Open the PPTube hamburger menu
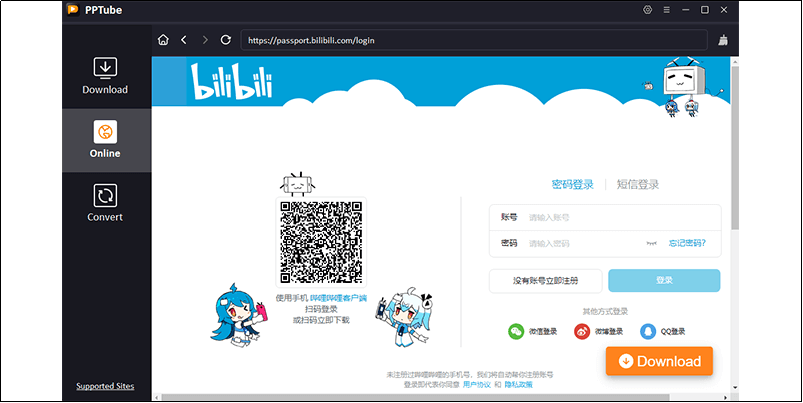803x403 pixels. click(x=666, y=10)
